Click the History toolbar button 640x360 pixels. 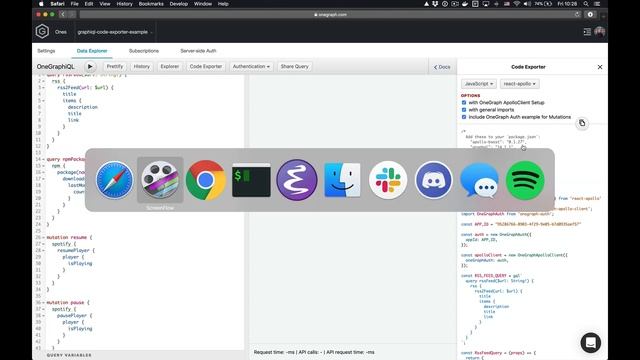pos(142,67)
